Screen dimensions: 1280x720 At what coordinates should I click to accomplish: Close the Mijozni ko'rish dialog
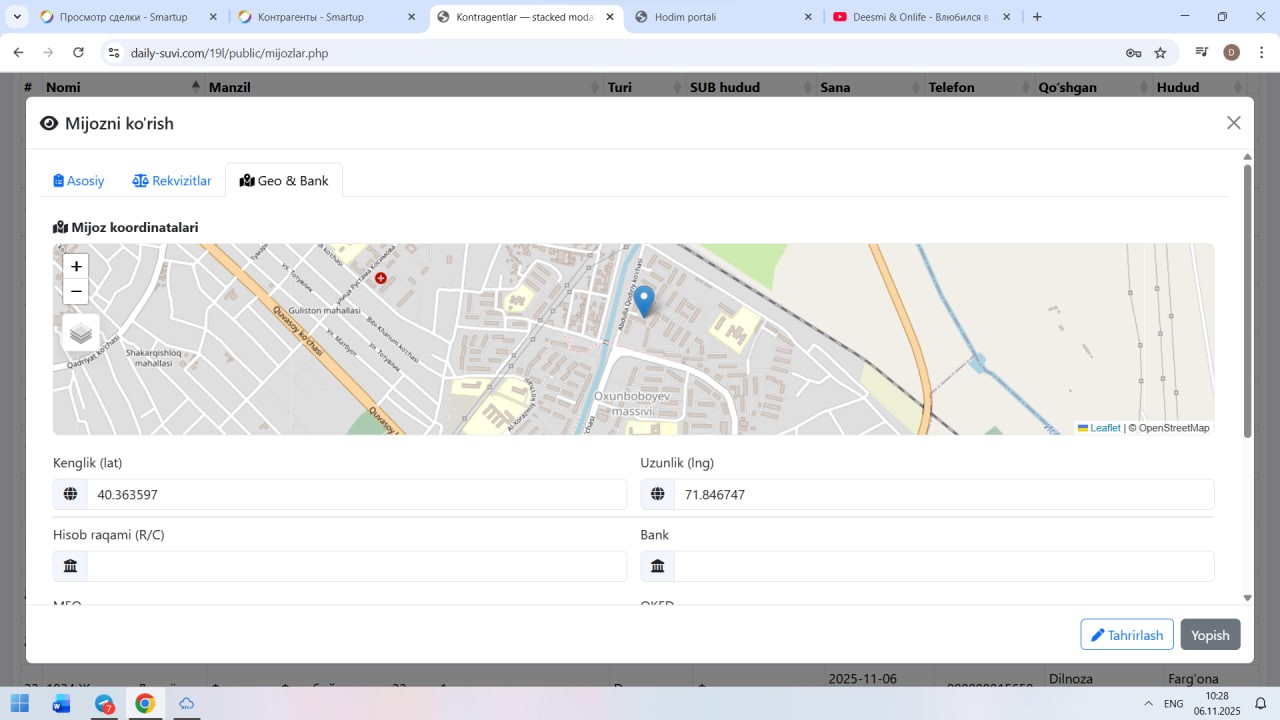[x=1233, y=123]
